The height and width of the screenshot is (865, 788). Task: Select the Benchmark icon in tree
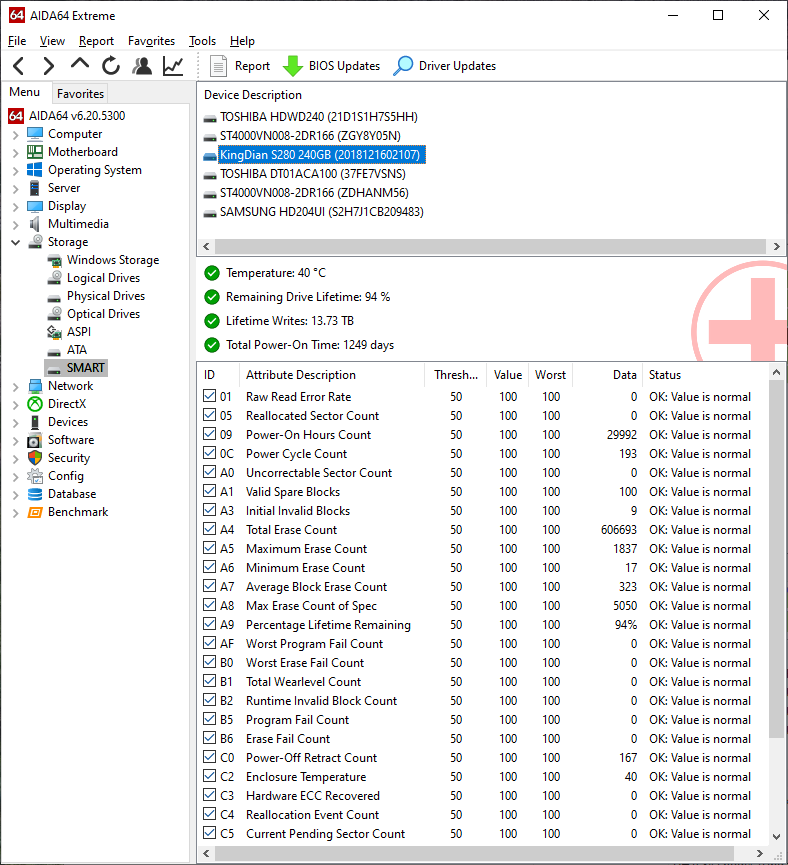point(35,512)
